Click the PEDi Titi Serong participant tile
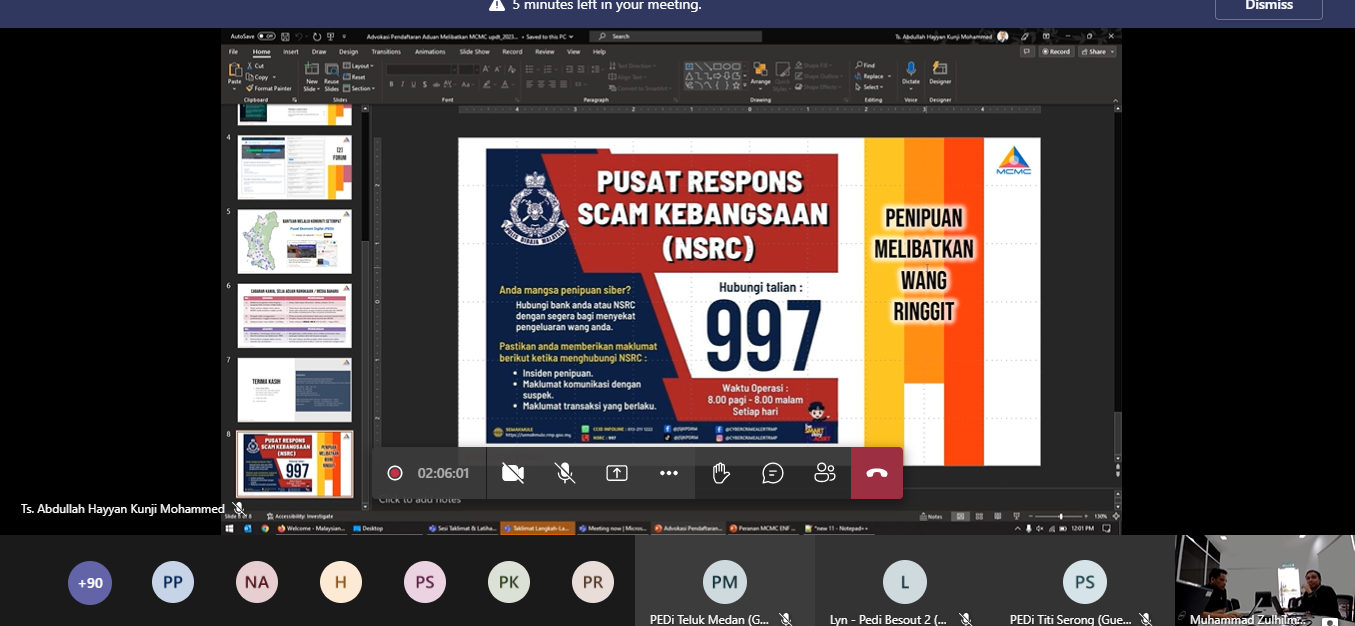Image resolution: width=1355 pixels, height=626 pixels. point(1085,581)
